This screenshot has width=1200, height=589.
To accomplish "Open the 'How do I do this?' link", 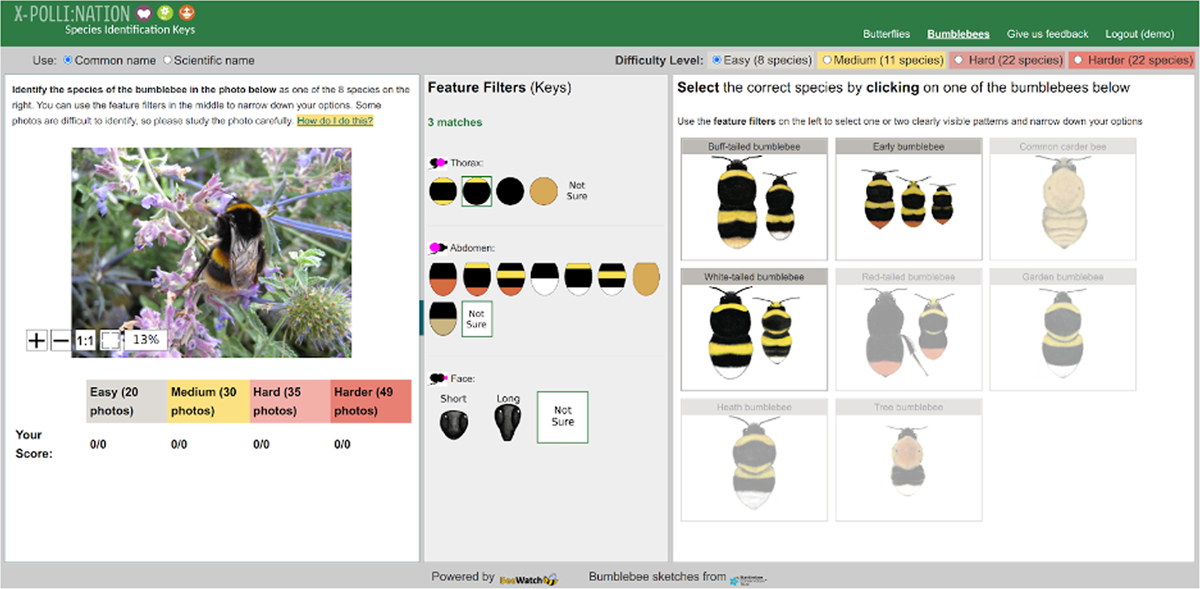I will click(x=335, y=121).
